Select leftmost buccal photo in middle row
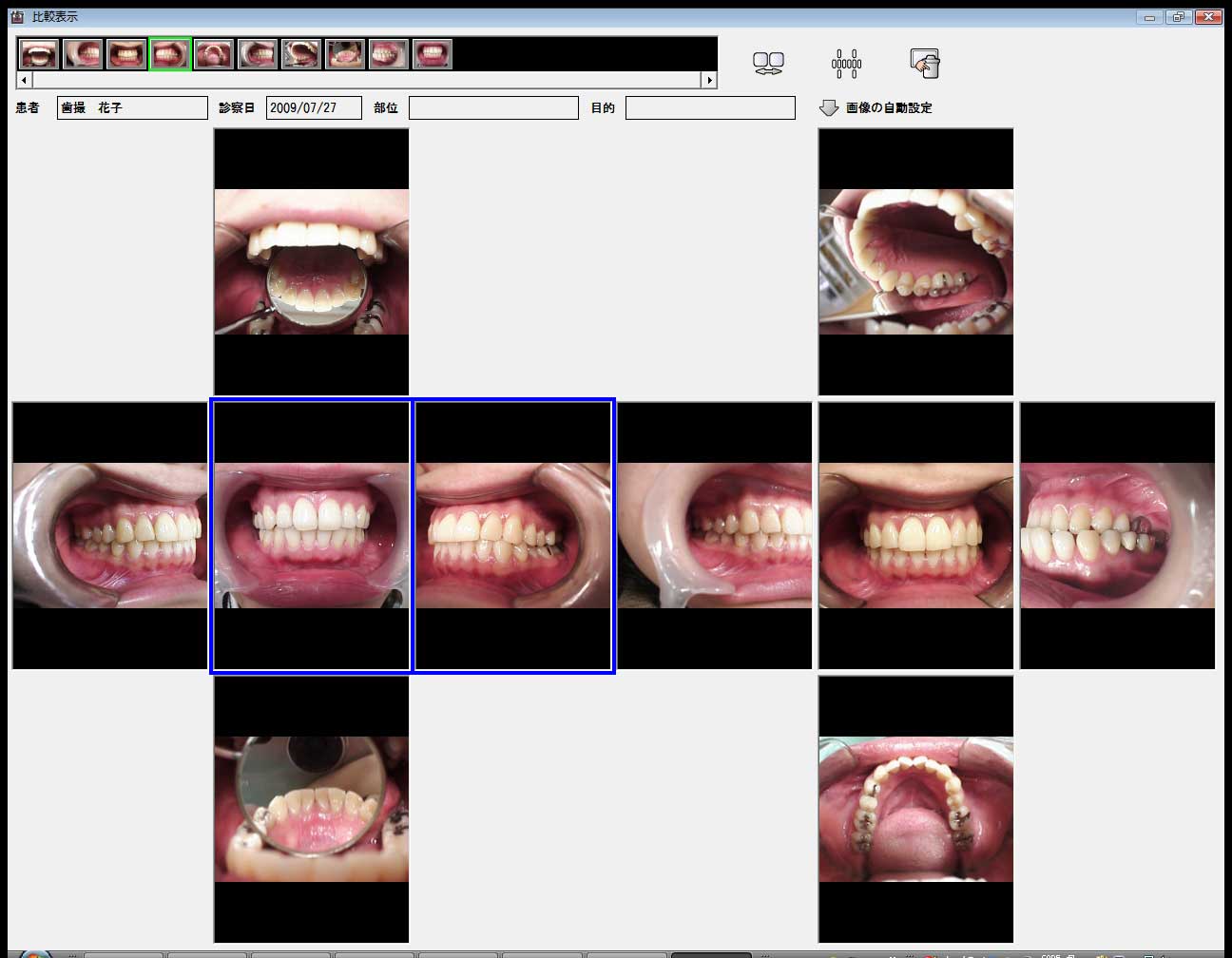Image resolution: width=1232 pixels, height=958 pixels. 110,536
